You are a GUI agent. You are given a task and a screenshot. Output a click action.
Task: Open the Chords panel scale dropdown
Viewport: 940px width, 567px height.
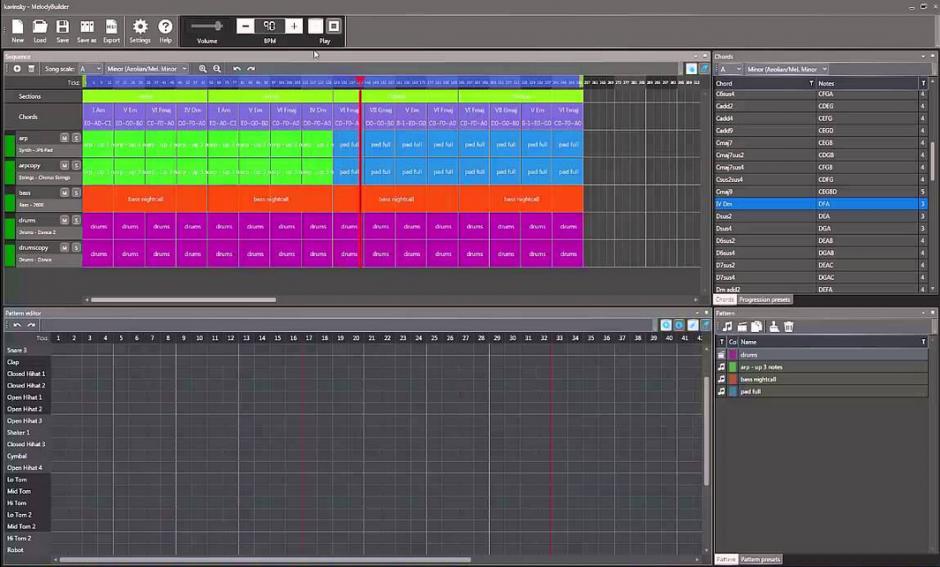787,70
